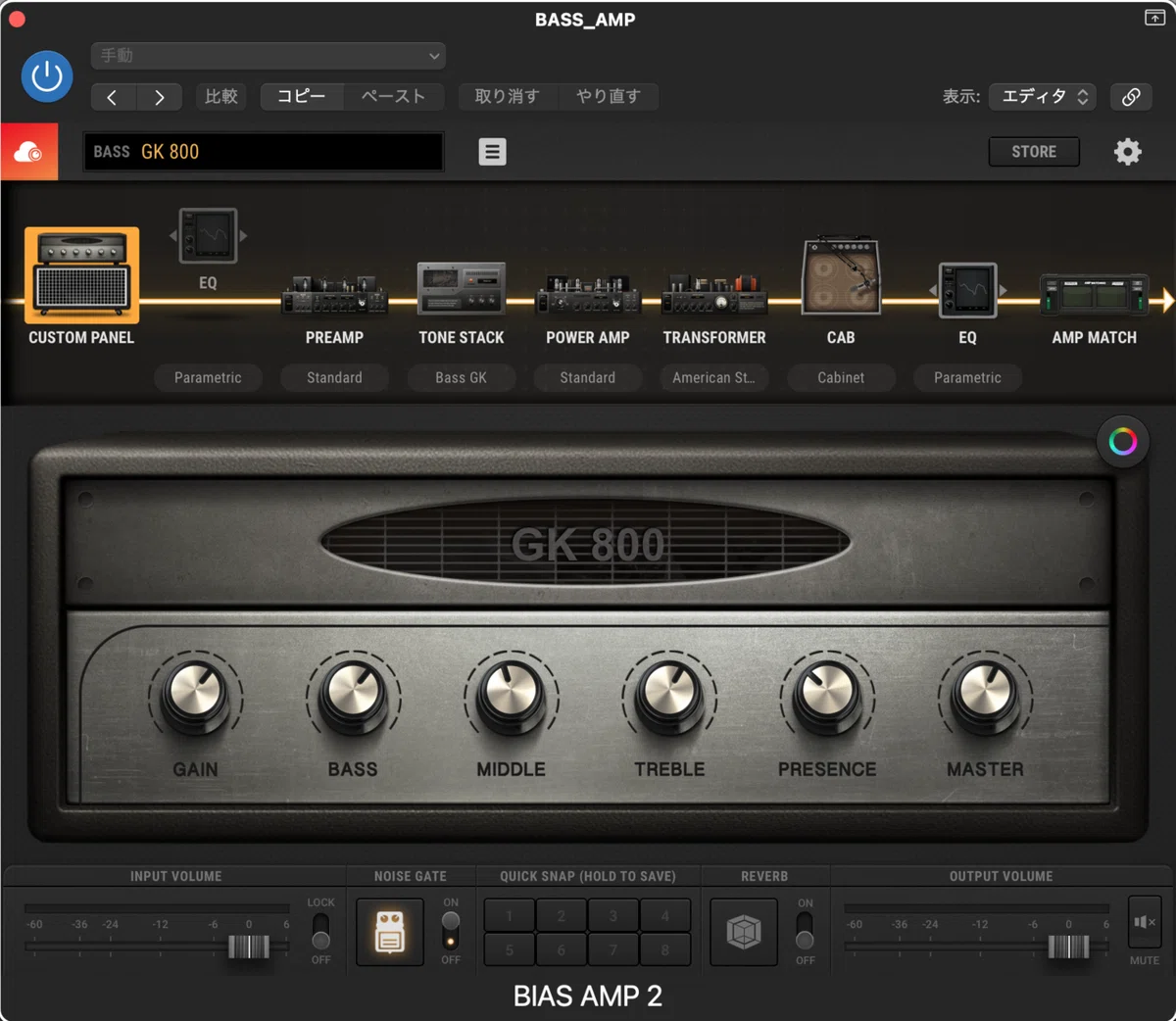This screenshot has height=1021, width=1176.
Task: Select the EQ module after the Cab
Action: click(967, 290)
